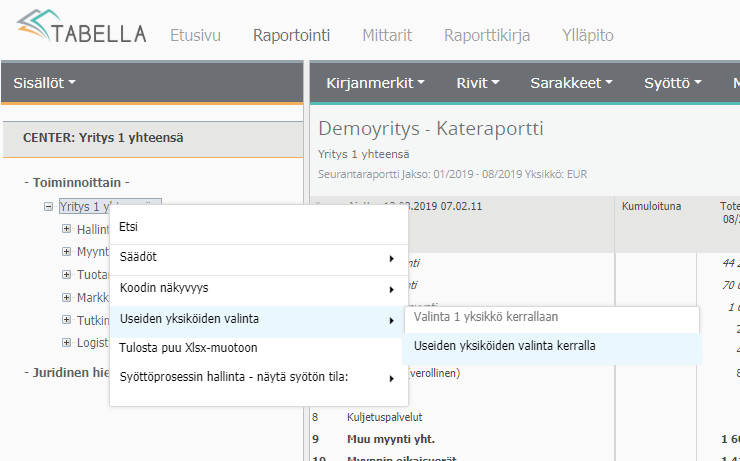Image resolution: width=740 pixels, height=461 pixels.
Task: Click the Tabella logo
Action: pyautogui.click(x=80, y=32)
